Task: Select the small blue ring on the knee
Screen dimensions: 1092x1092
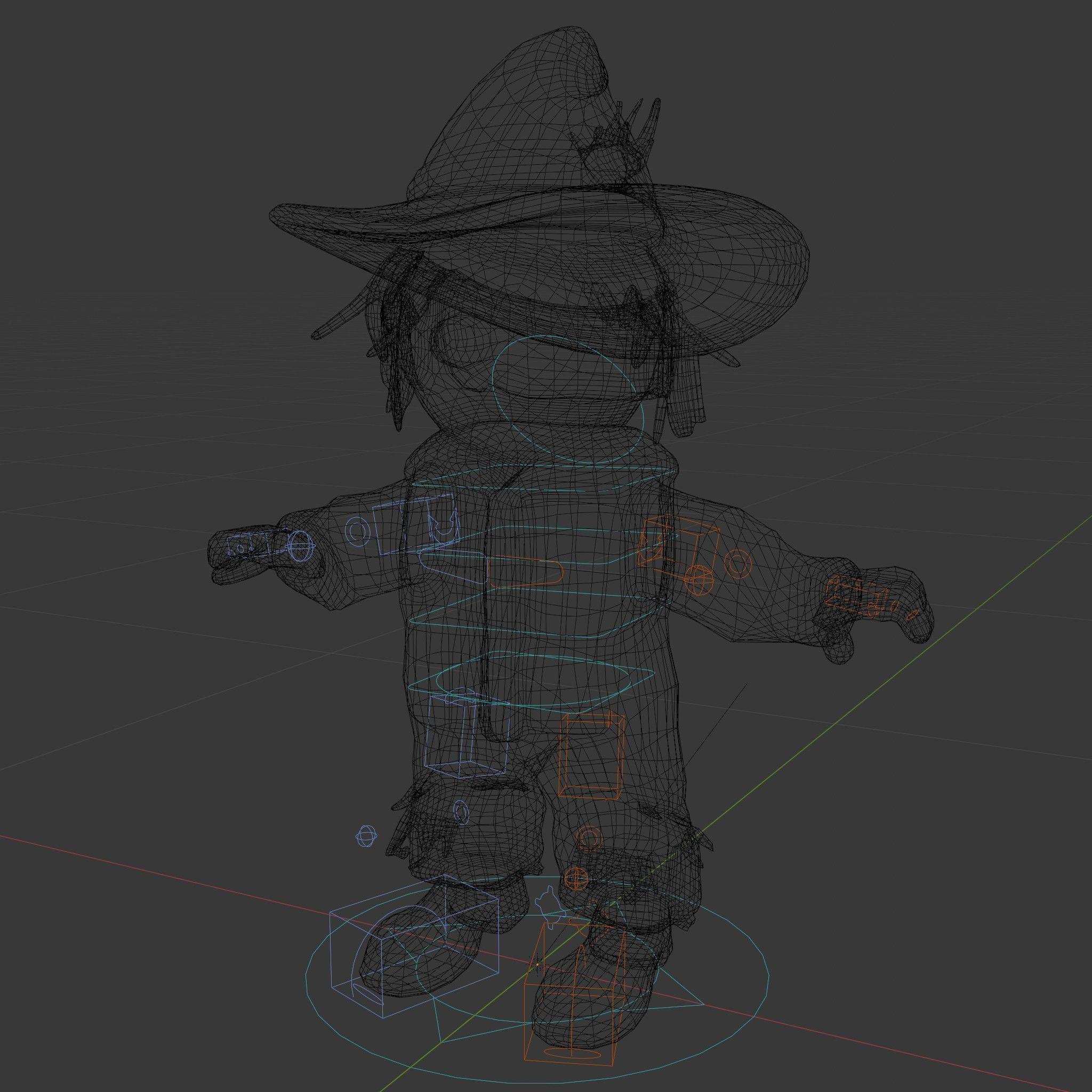Action: click(x=461, y=813)
